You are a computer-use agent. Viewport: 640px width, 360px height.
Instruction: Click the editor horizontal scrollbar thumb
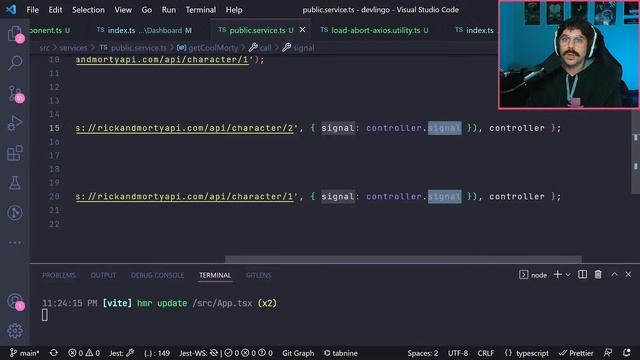point(403,259)
